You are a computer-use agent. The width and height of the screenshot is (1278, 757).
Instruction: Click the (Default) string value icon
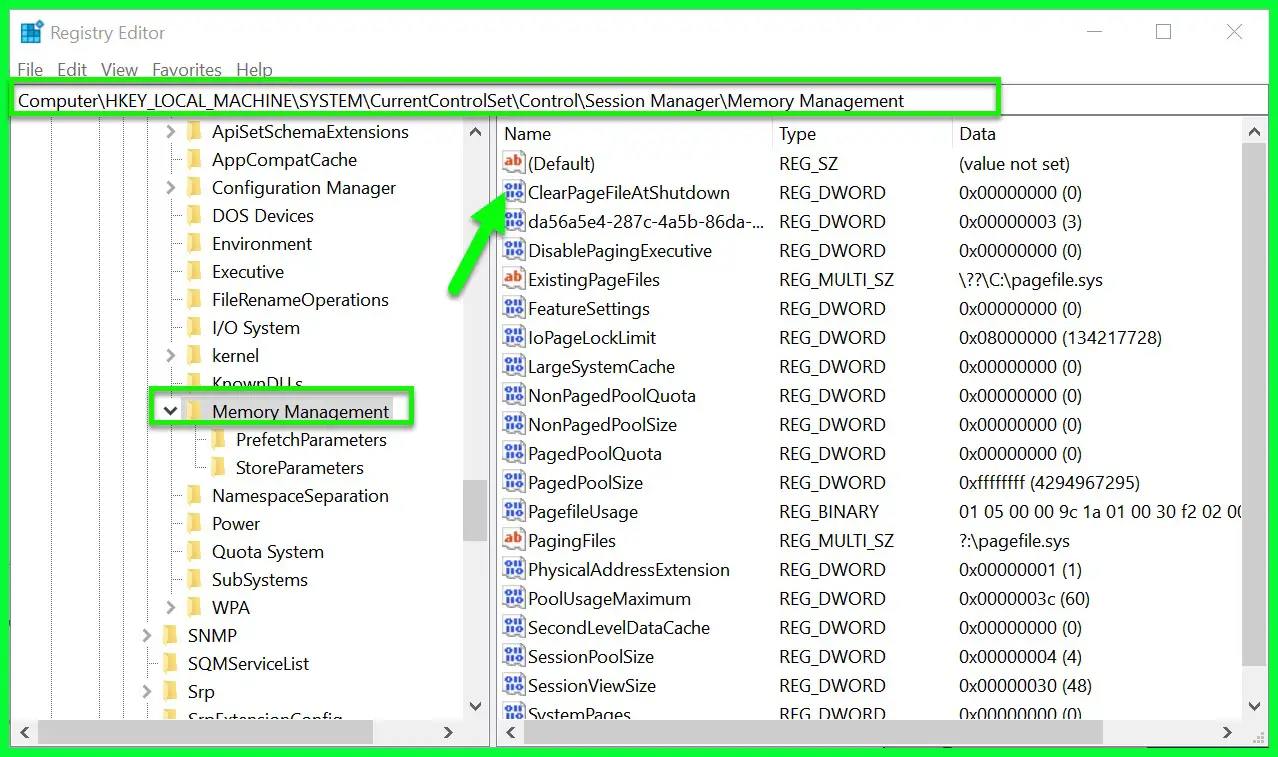[514, 163]
